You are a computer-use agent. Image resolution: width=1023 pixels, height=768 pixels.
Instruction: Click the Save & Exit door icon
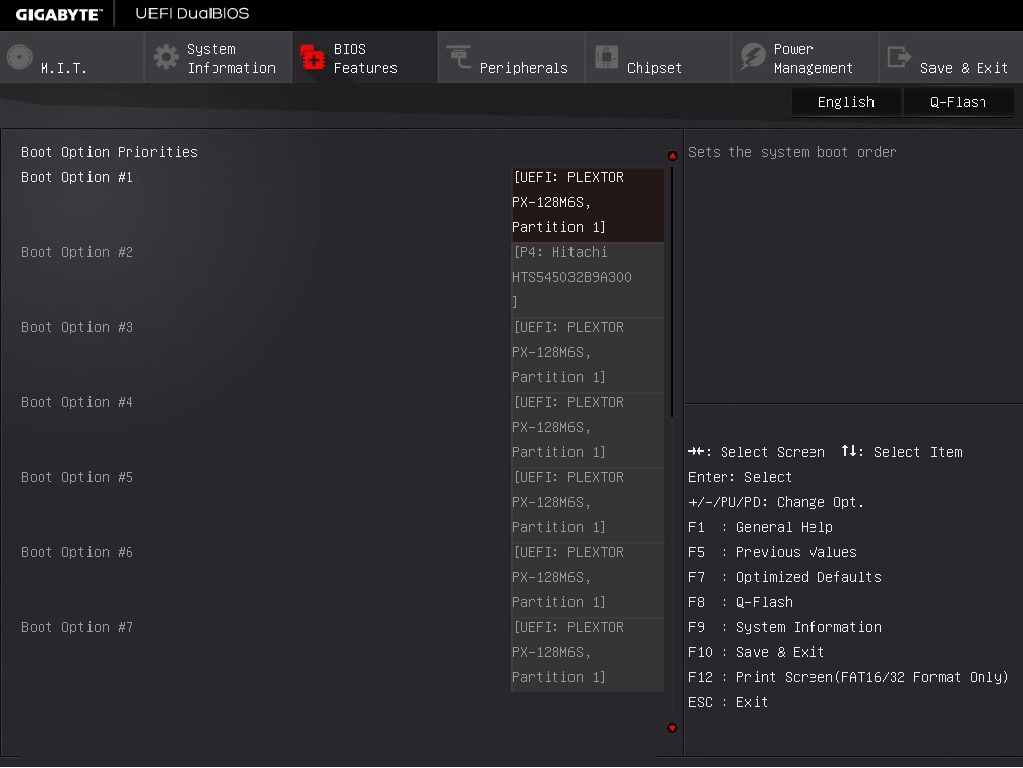click(899, 58)
